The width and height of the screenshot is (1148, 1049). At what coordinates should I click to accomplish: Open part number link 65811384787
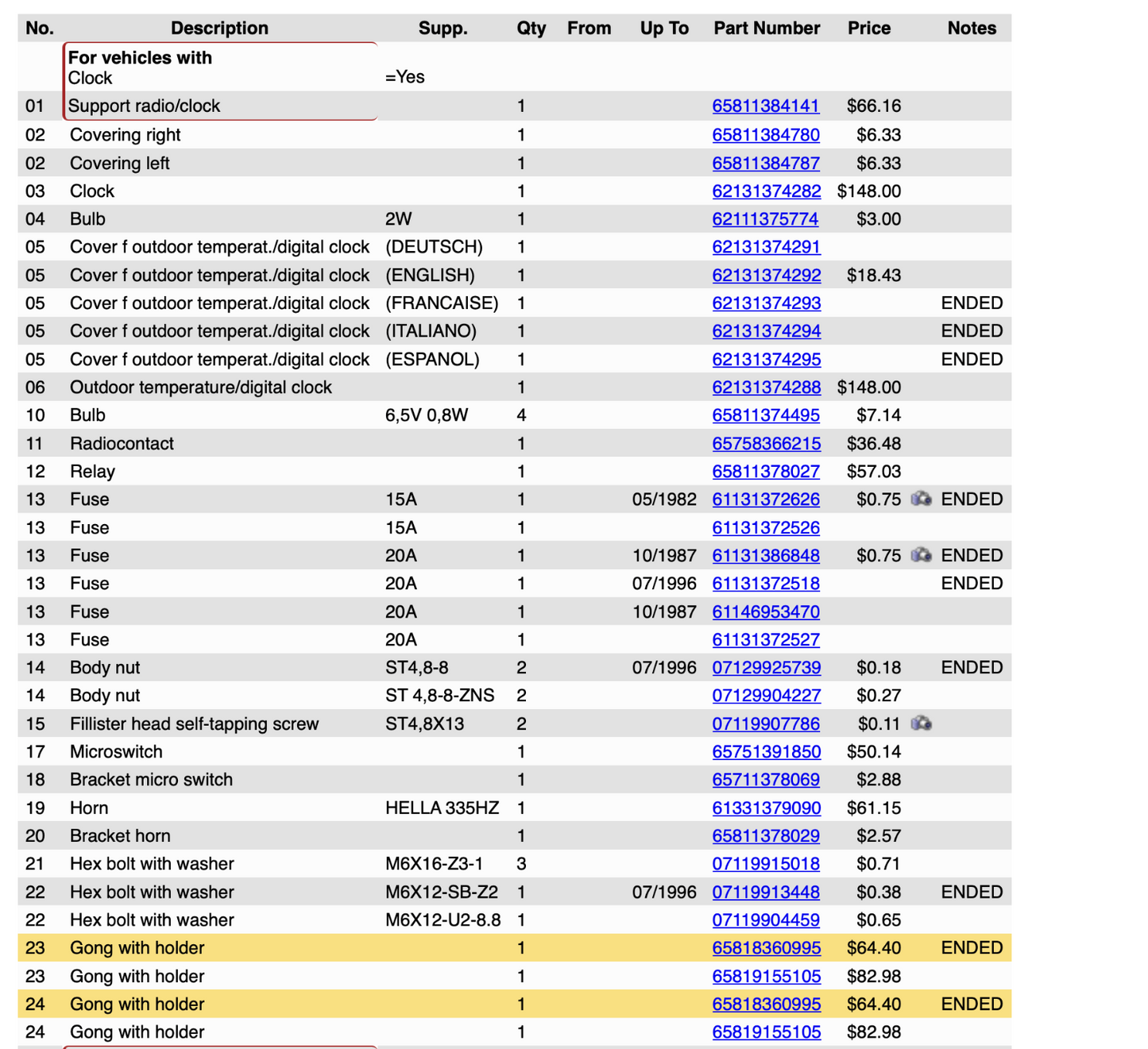766,163
